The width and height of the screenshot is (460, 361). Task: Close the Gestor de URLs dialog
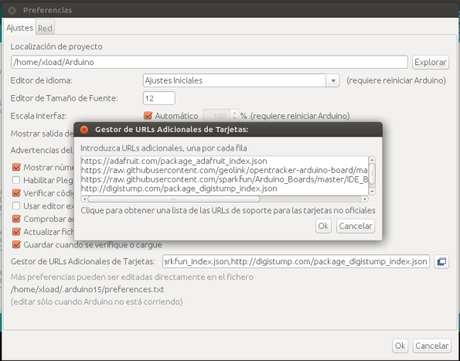(x=84, y=130)
